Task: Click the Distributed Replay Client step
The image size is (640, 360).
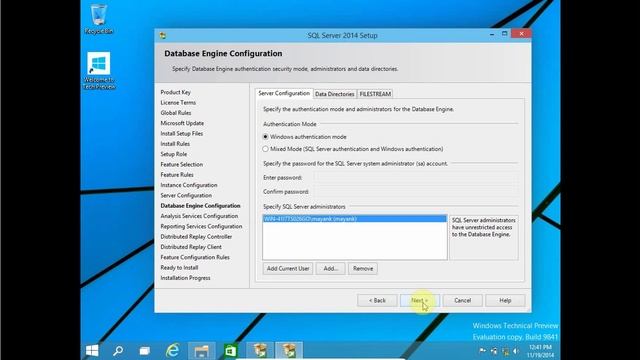Action: (x=191, y=247)
